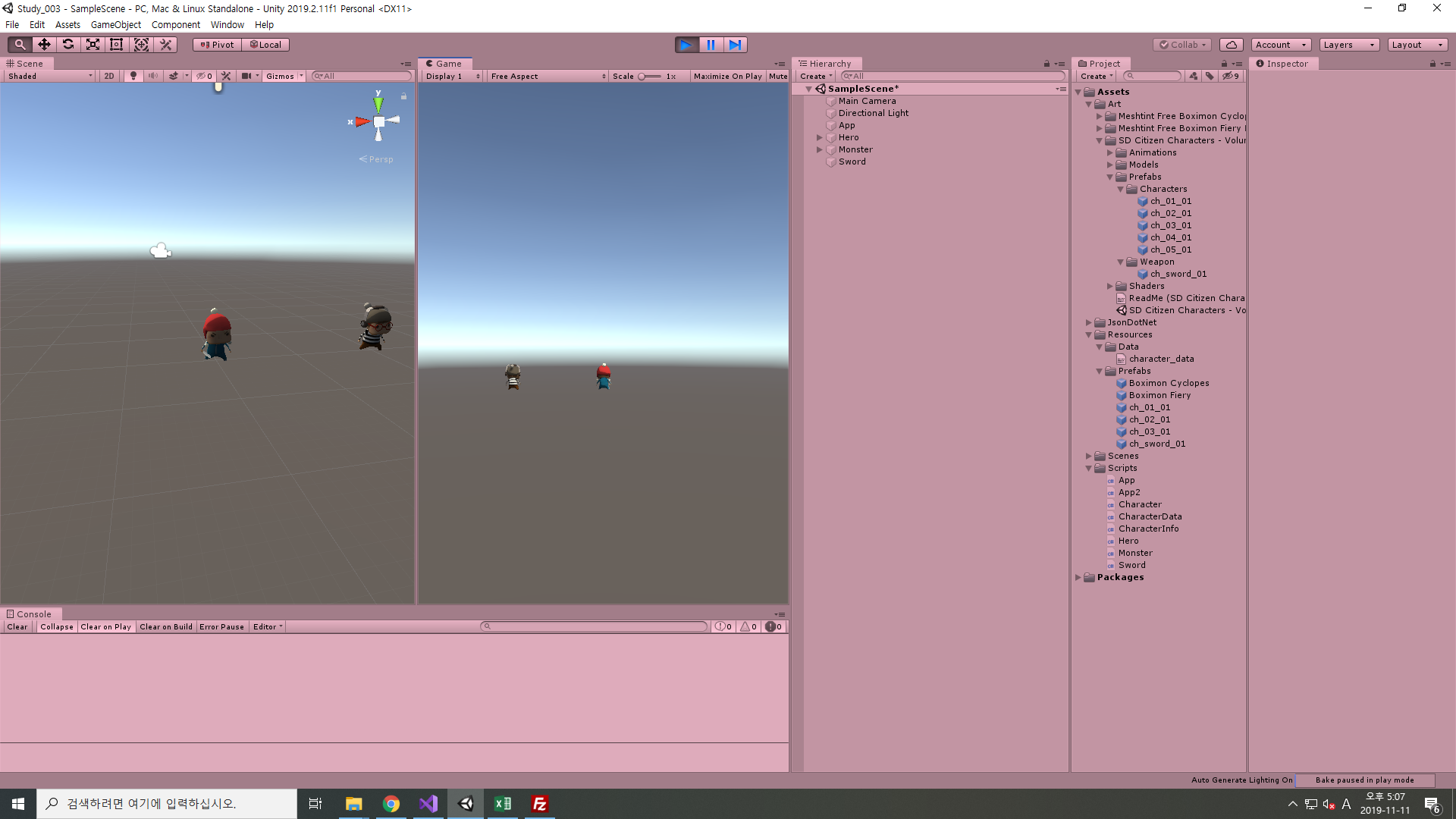Image resolution: width=1456 pixels, height=819 pixels.
Task: Click Clear in the Console
Action: point(17,626)
